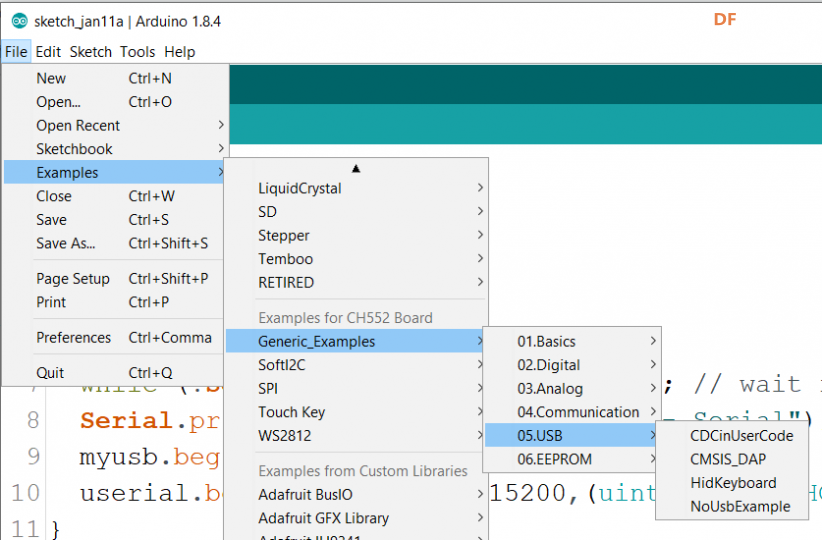Expand the Open Recent submenu
The image size is (822, 540).
(115, 126)
